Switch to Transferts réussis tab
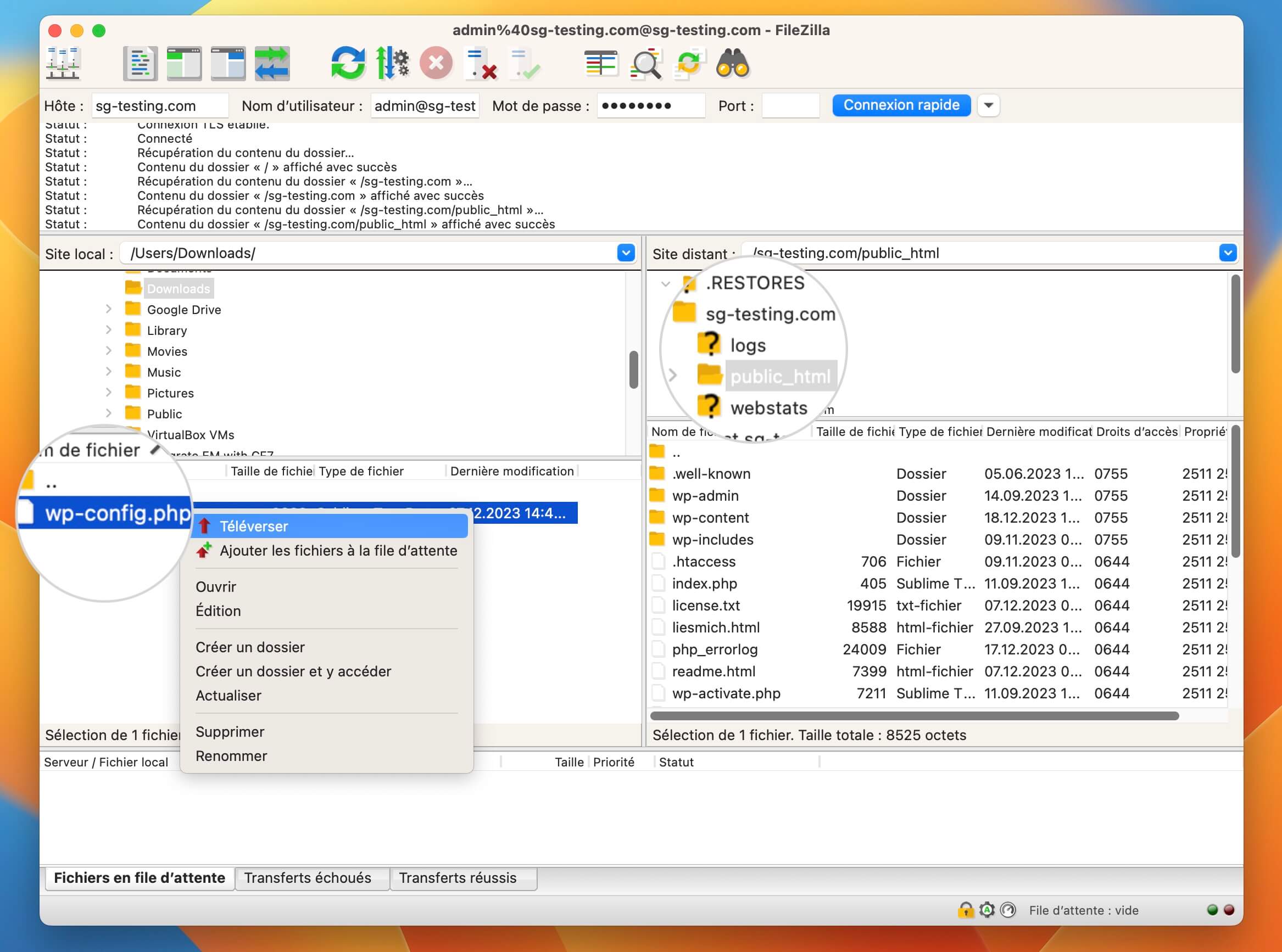The image size is (1282, 952). click(x=463, y=878)
